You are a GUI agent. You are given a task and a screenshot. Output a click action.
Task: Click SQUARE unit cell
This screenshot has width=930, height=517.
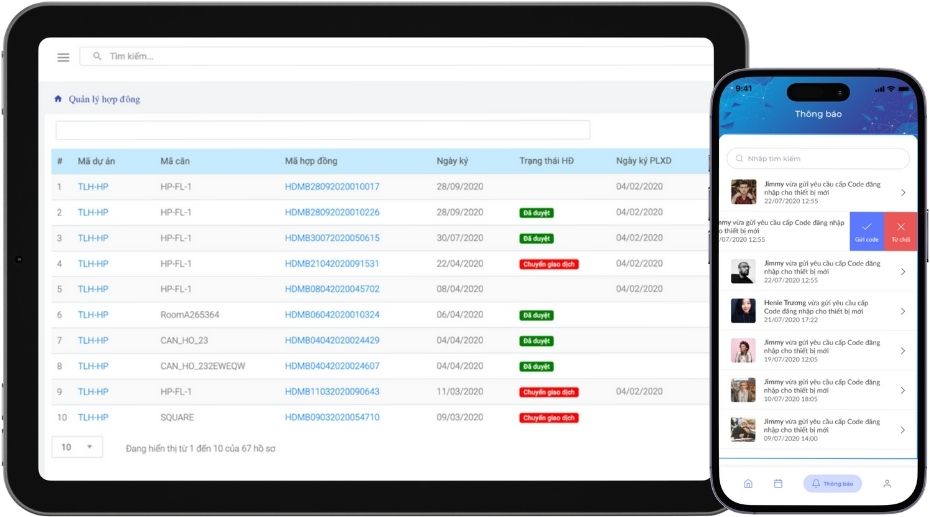point(177,417)
